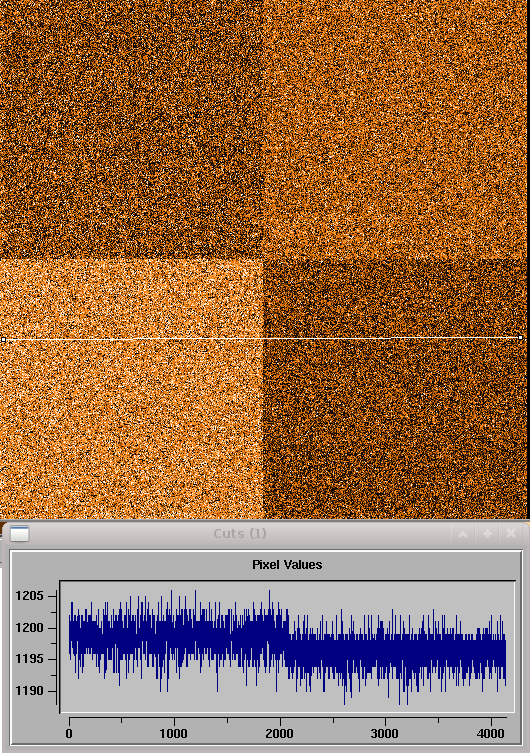This screenshot has width=530, height=754.
Task: Click the 4000 x-axis tick label
Action: click(490, 734)
